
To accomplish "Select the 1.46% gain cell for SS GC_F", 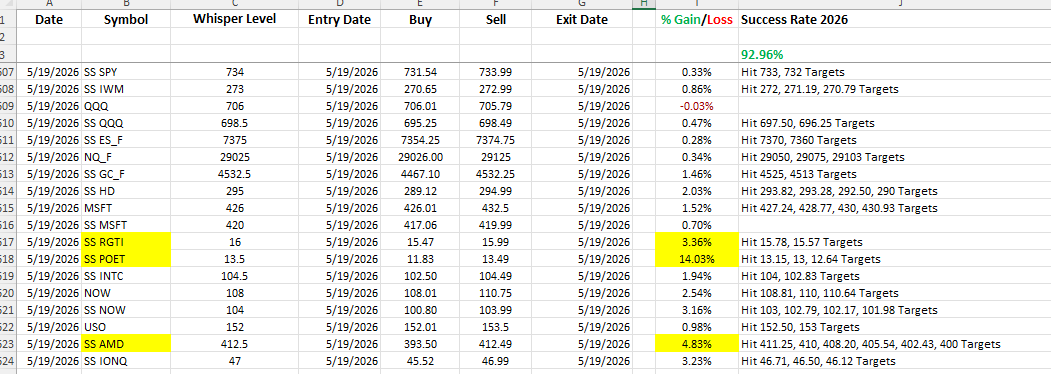I will (697, 174).
